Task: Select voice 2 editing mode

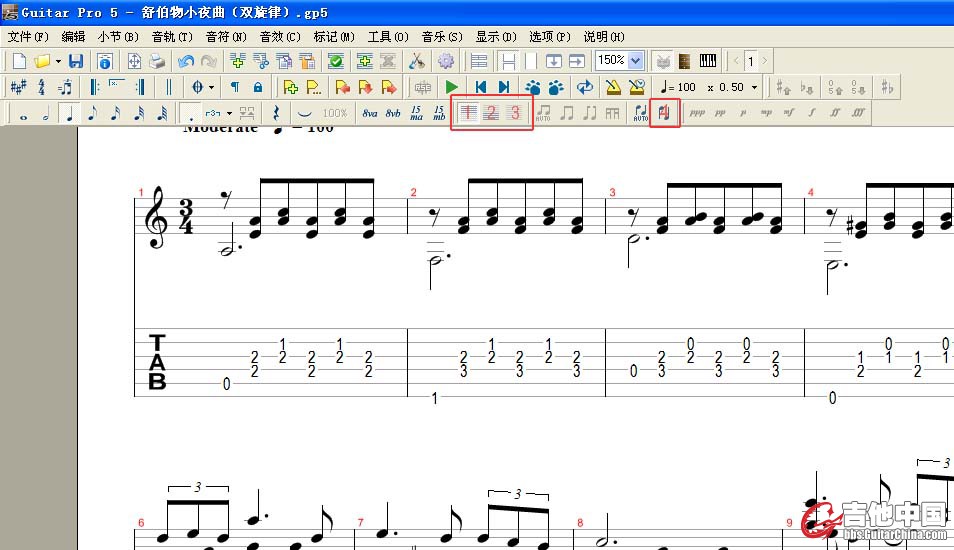Action: coord(492,113)
